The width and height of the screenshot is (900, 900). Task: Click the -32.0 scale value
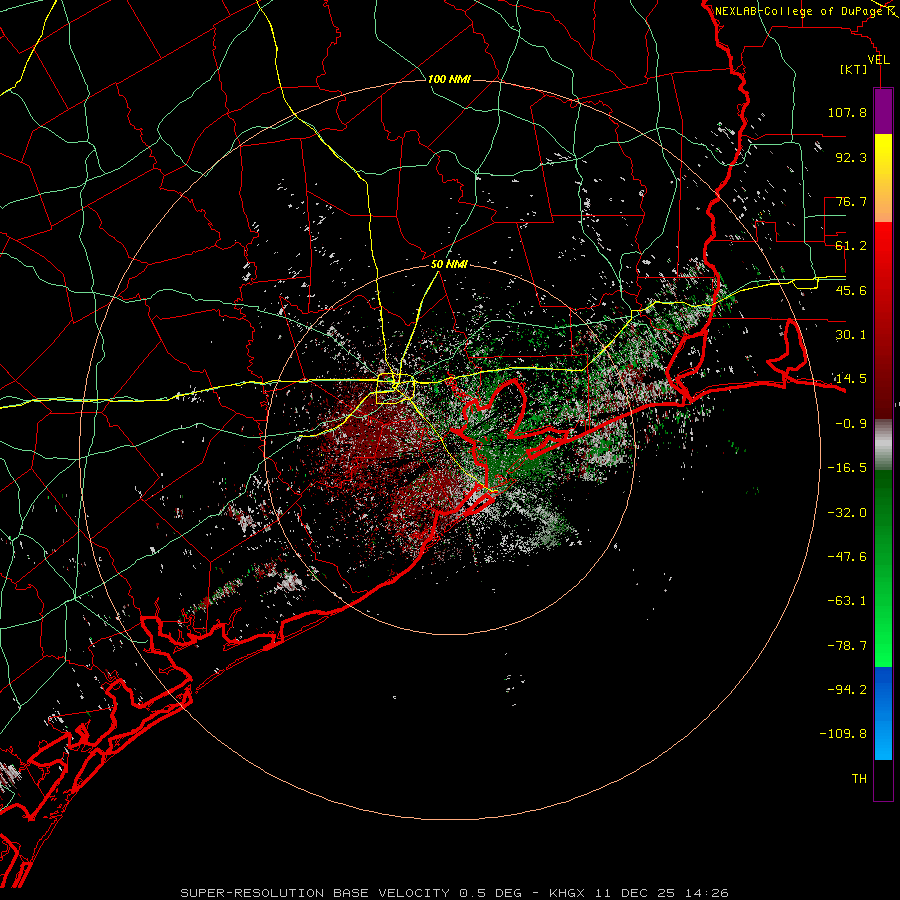point(847,513)
